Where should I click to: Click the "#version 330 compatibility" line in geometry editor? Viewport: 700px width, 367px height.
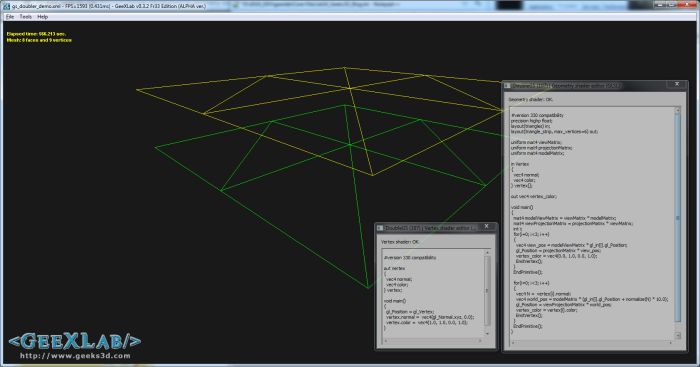pyautogui.click(x=538, y=115)
